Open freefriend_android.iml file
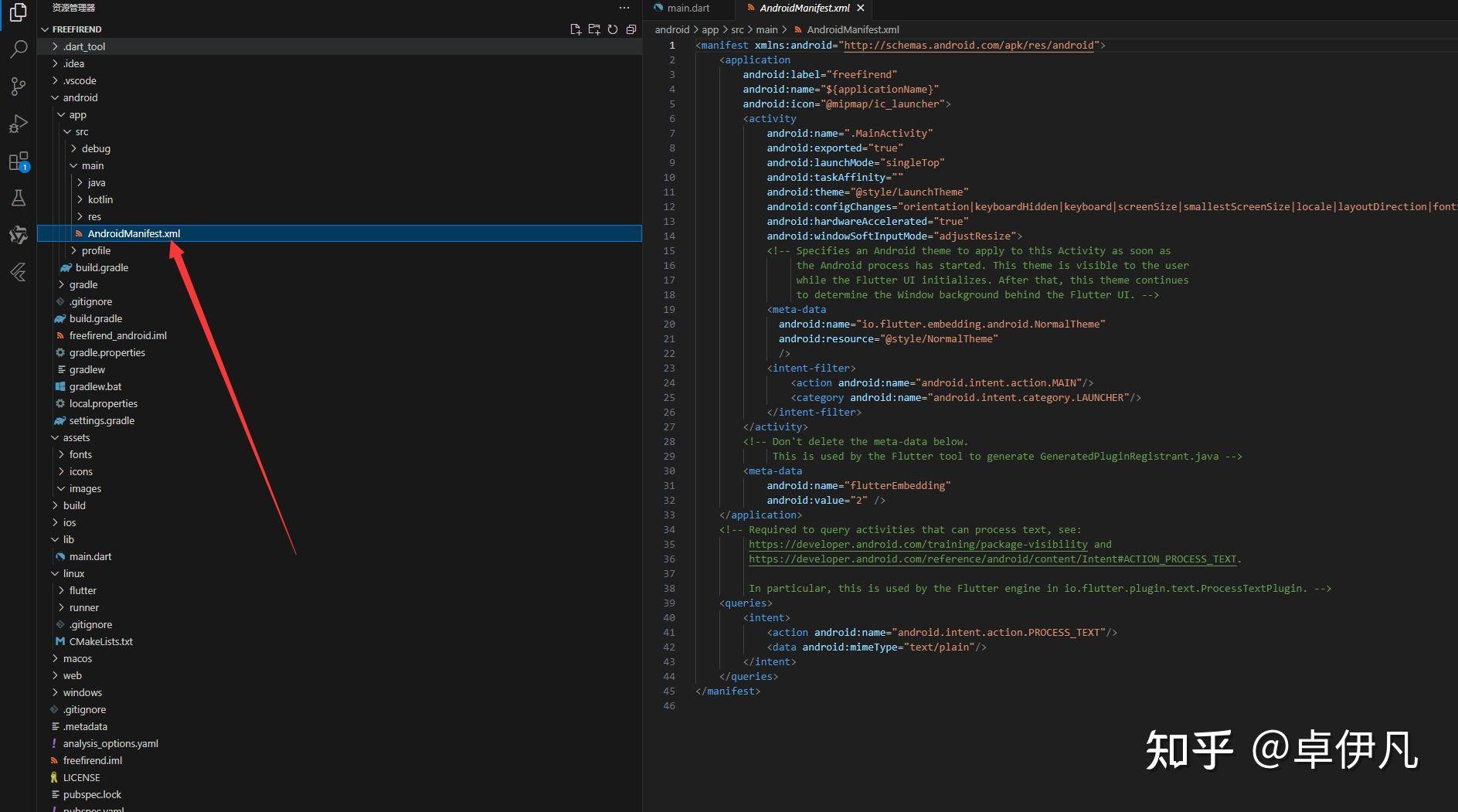1458x812 pixels. (x=340, y=335)
